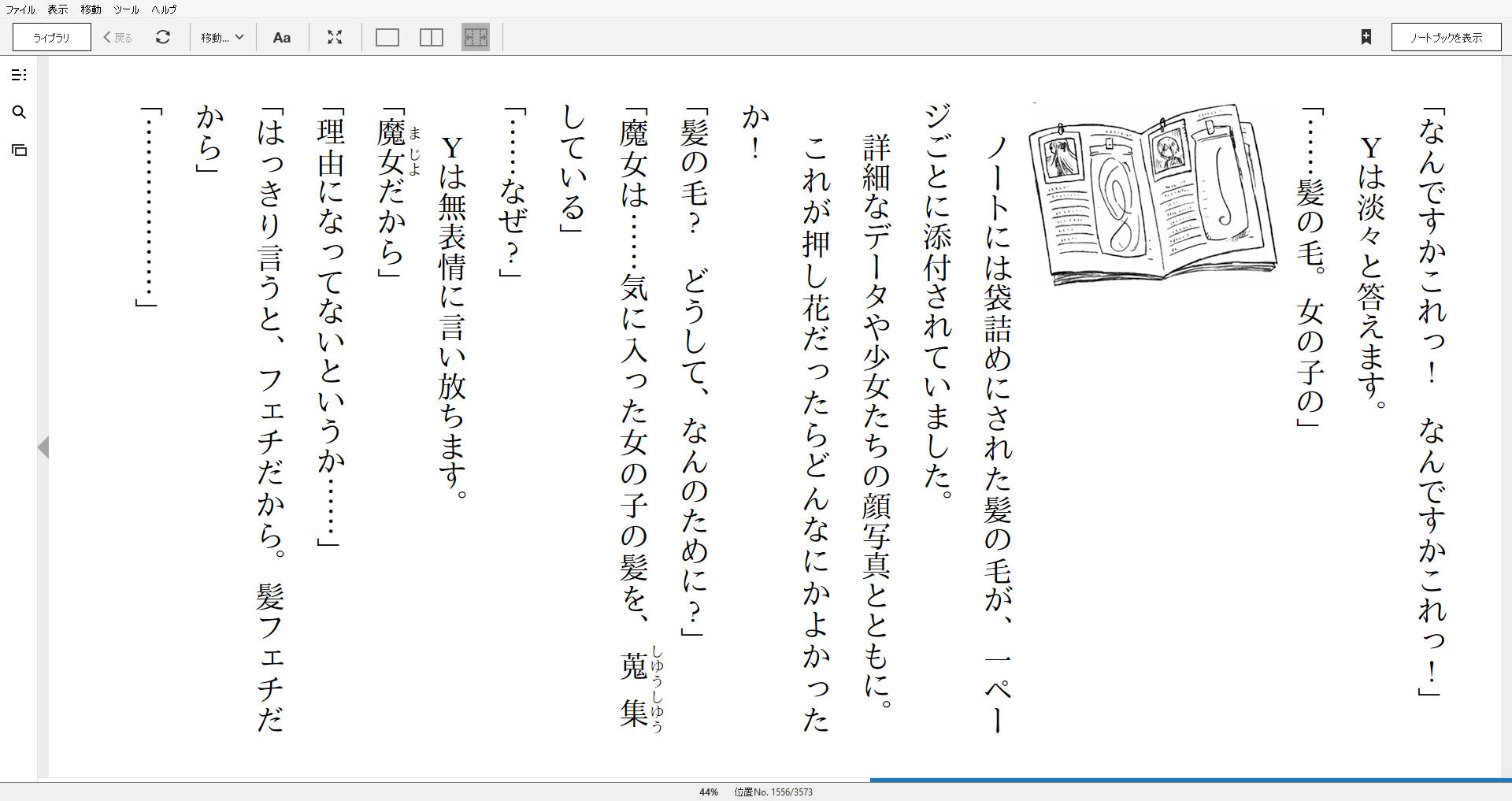Image resolution: width=1512 pixels, height=801 pixels.
Task: Click the ライブラリ button
Action: 52,37
